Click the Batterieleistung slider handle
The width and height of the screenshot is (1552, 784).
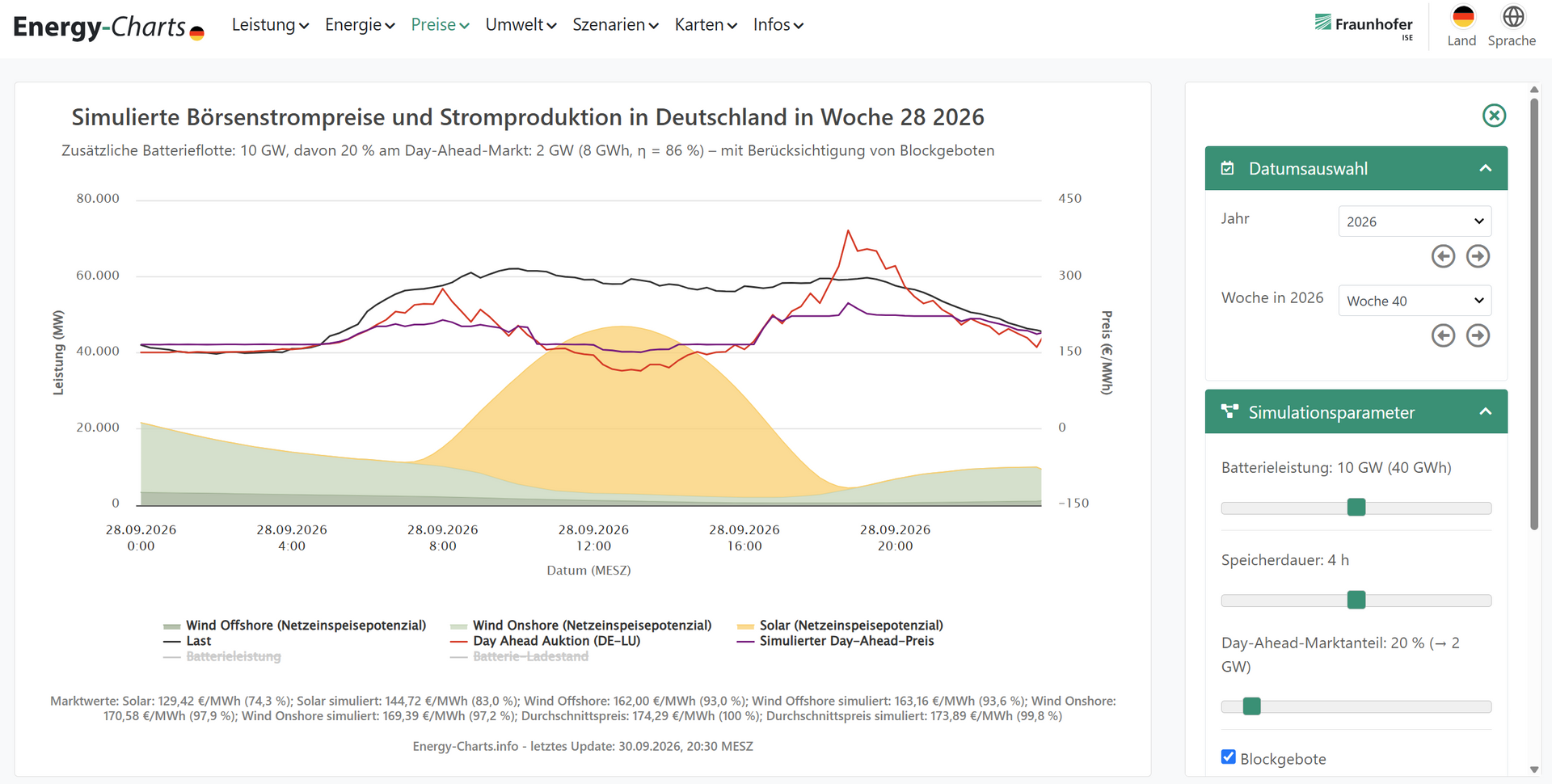coord(1356,507)
